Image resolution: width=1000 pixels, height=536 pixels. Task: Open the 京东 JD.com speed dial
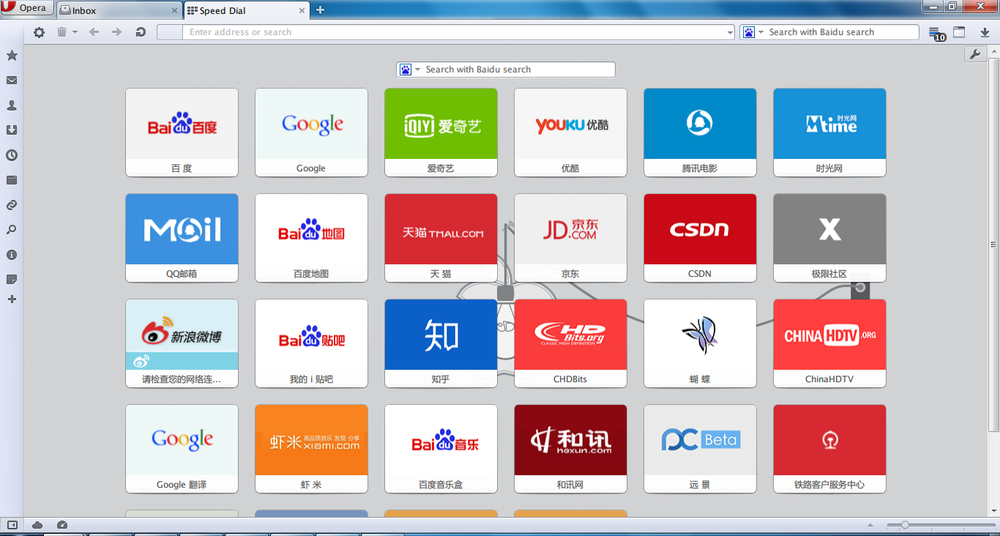pyautogui.click(x=571, y=238)
